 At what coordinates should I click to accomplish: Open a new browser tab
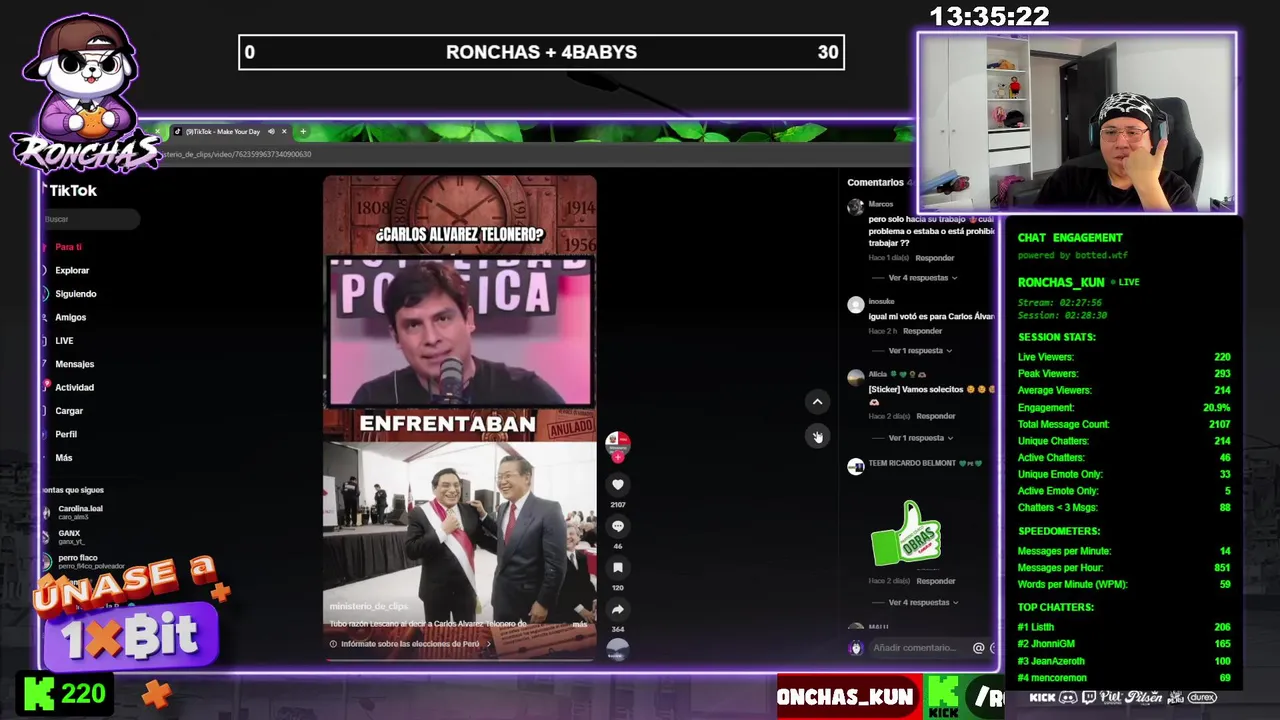(303, 131)
